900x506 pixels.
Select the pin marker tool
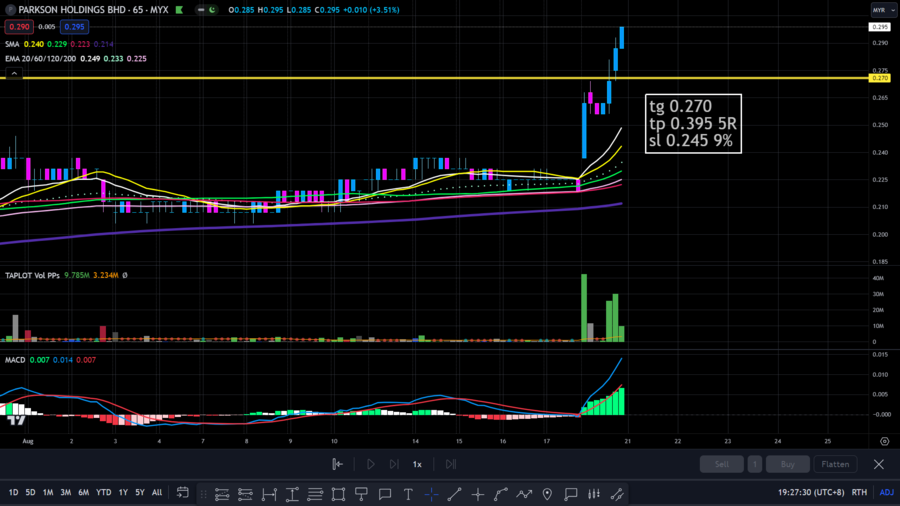pyautogui.click(x=547, y=494)
